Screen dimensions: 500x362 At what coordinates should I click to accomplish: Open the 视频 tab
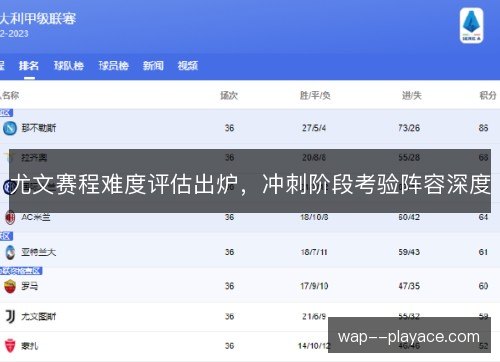click(x=188, y=66)
